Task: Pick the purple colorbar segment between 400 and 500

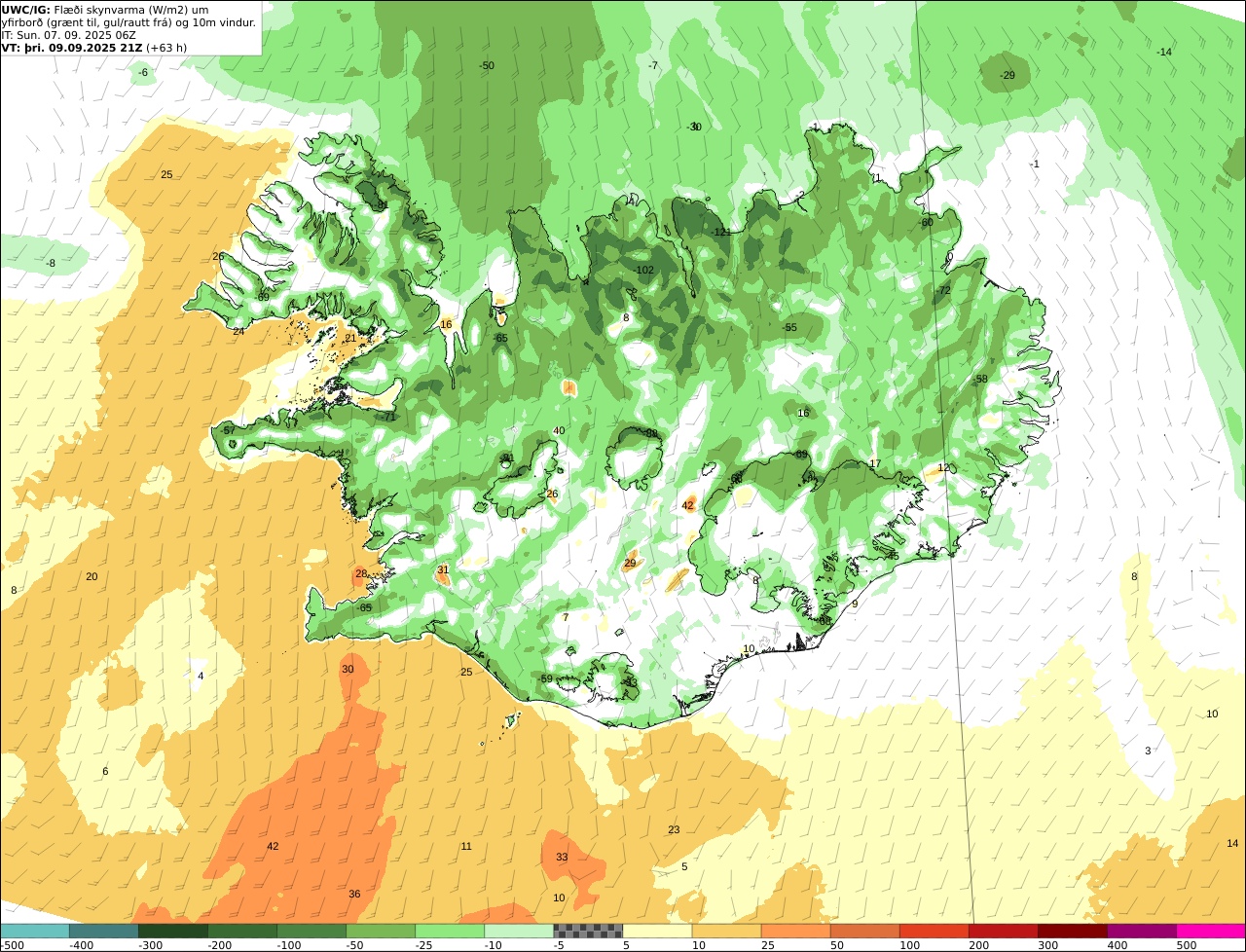Action: pyautogui.click(x=1141, y=932)
